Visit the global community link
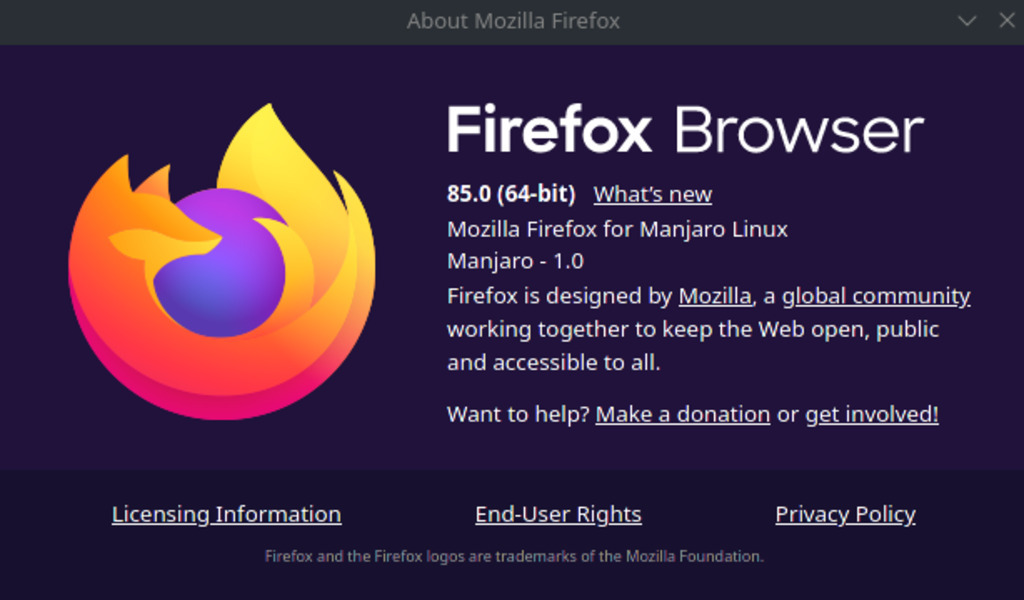The width and height of the screenshot is (1024, 600). (875, 296)
